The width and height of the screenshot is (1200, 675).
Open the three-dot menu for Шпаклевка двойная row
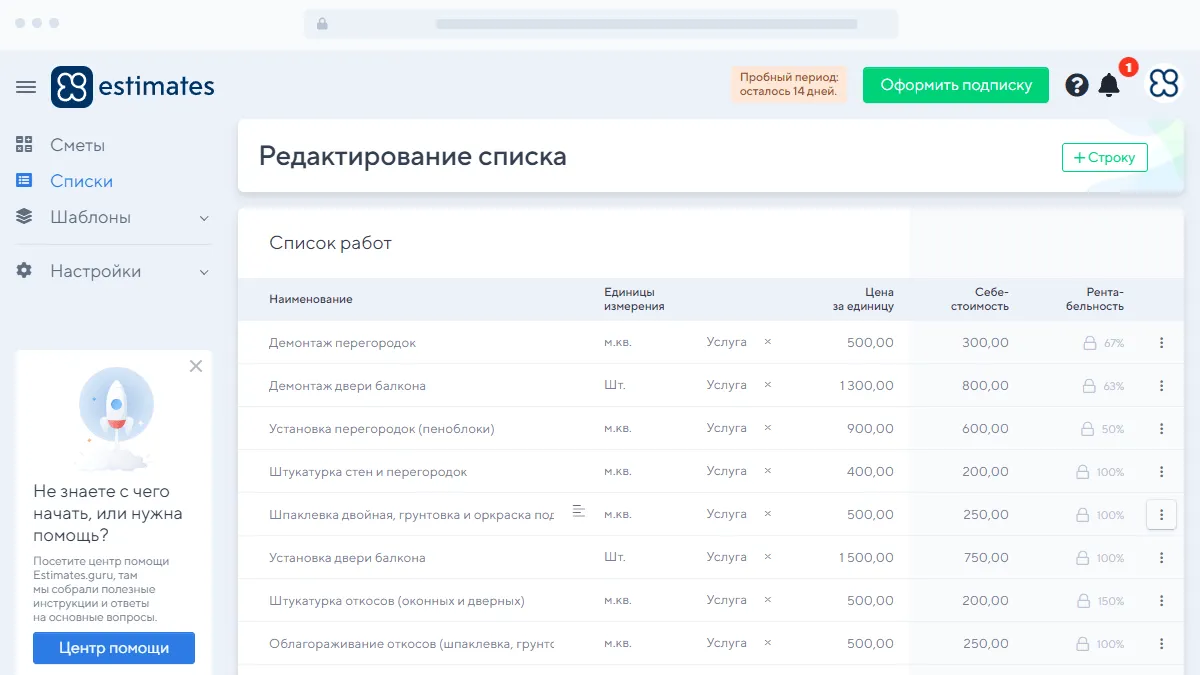point(1161,515)
